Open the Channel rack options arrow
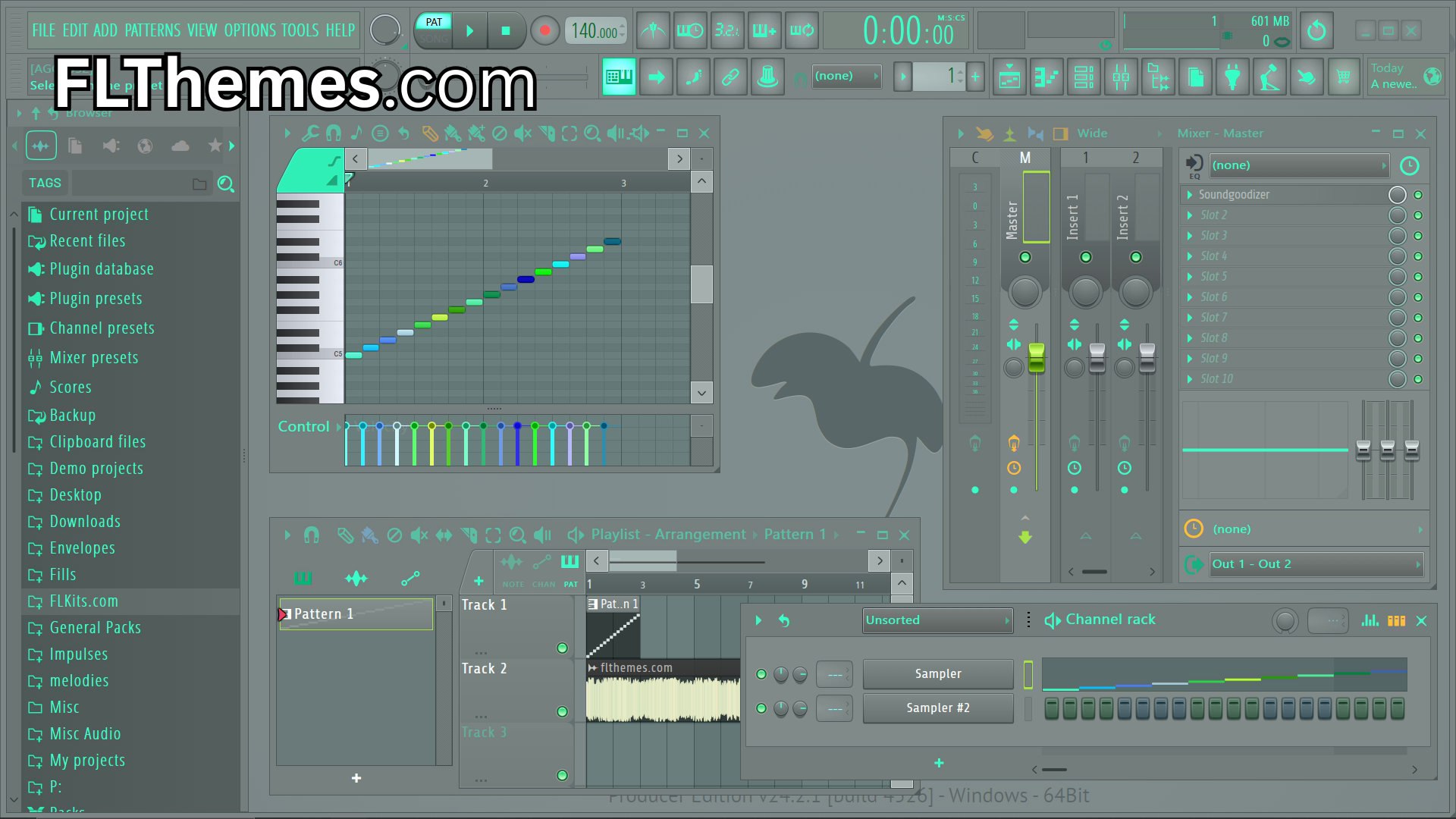This screenshot has width=1456, height=819. click(x=758, y=620)
